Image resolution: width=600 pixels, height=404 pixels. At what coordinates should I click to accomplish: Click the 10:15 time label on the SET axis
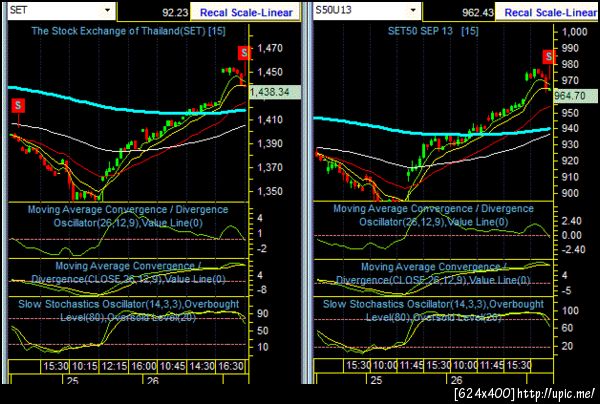[x=85, y=366]
